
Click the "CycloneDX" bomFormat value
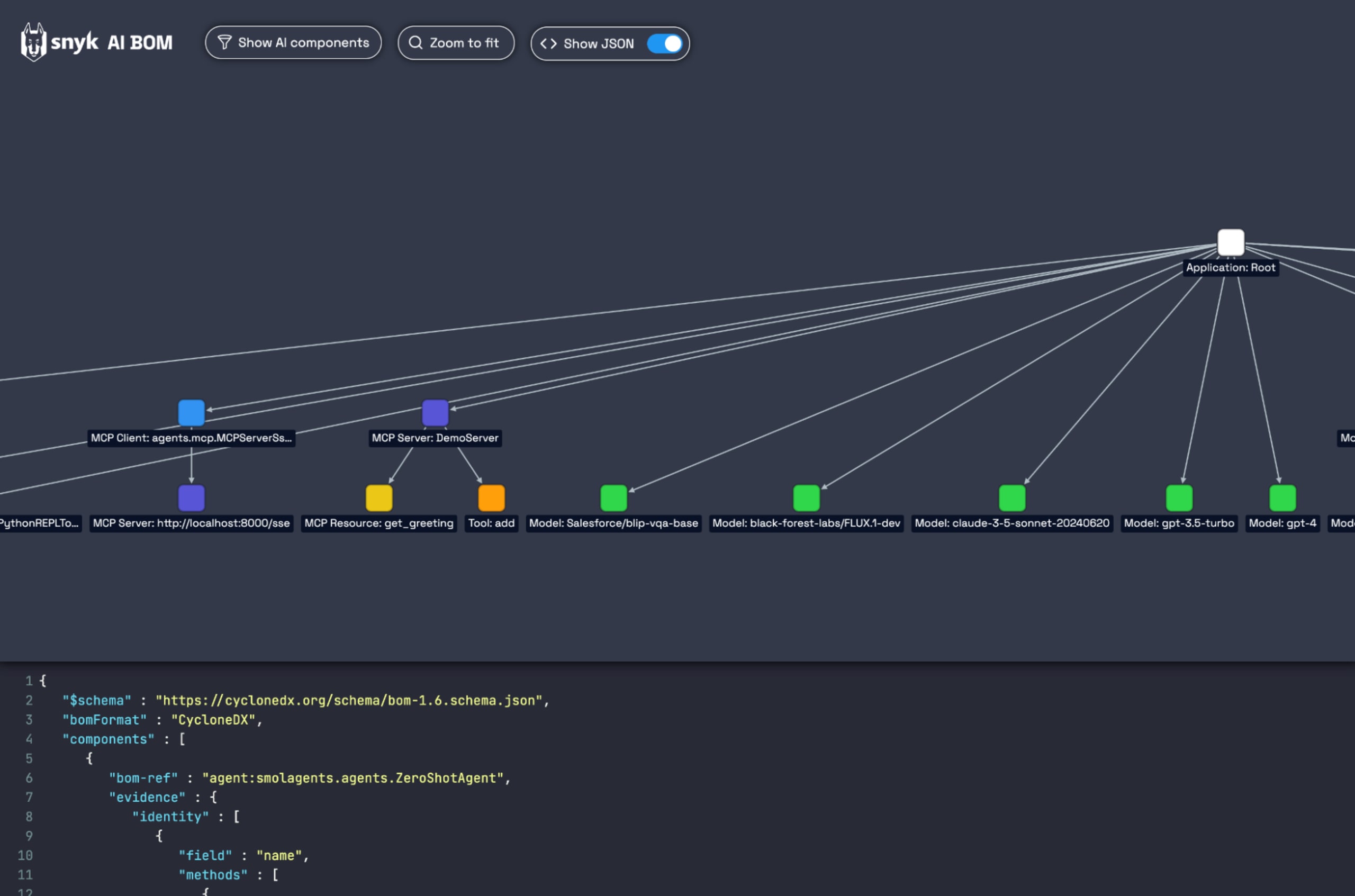[x=213, y=720]
